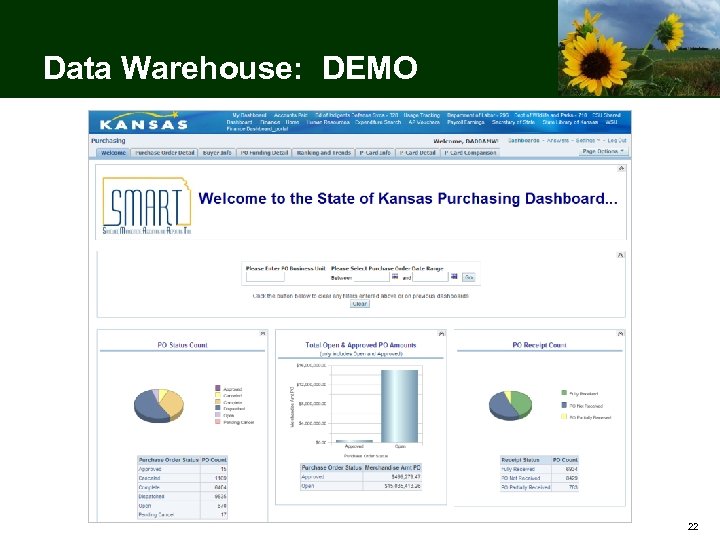This screenshot has height=540, width=720.
Task: Click the Go button
Action: (468, 277)
